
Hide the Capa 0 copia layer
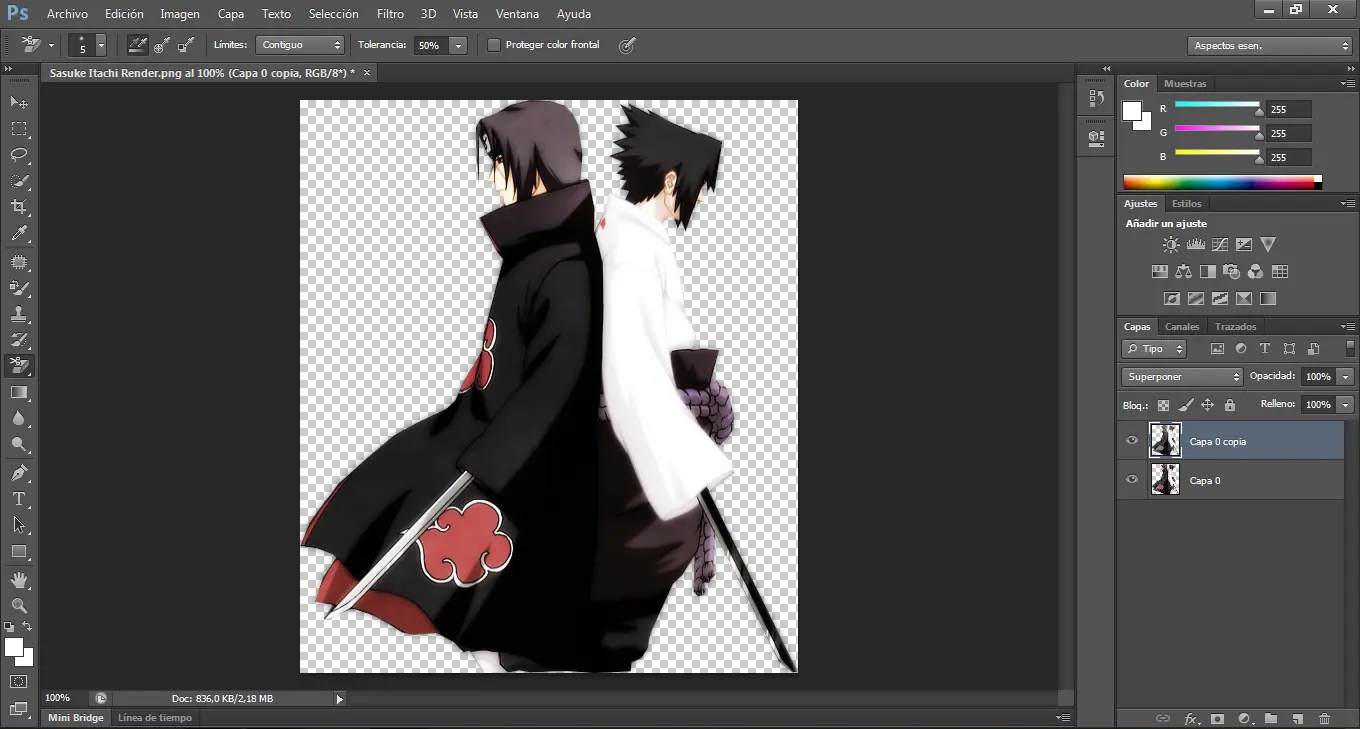pyautogui.click(x=1132, y=440)
